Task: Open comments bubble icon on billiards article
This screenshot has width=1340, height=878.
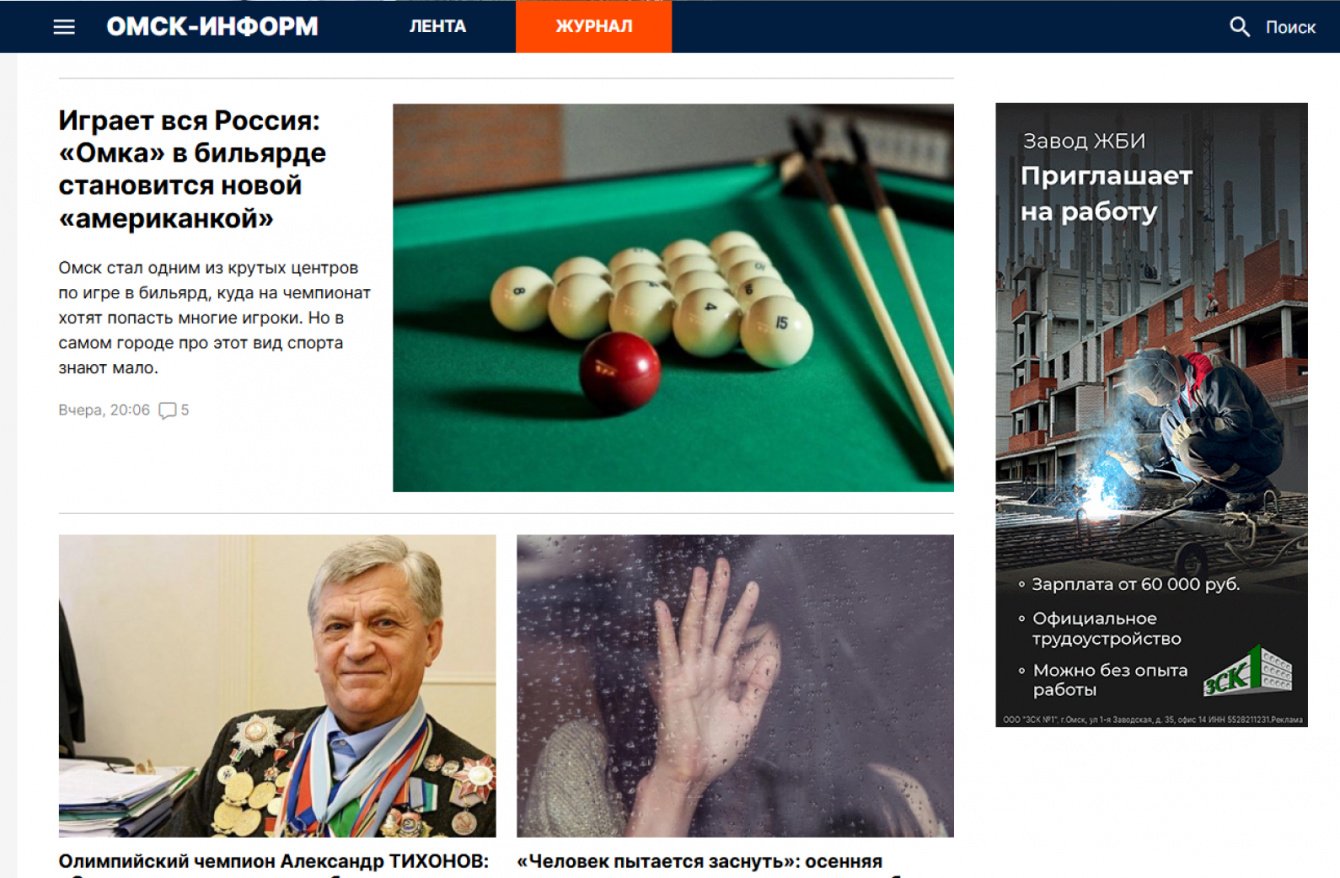Action: click(x=168, y=410)
